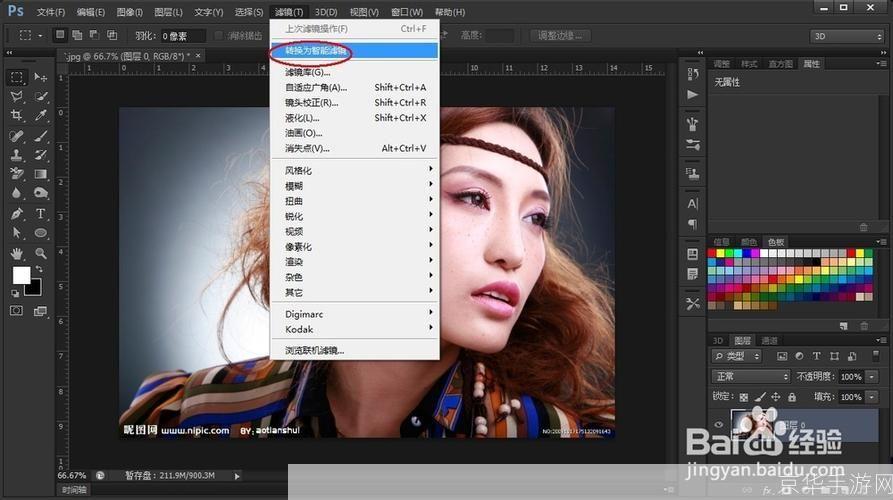Open the fill 100% slider arrow
The image size is (893, 500).
872,397
